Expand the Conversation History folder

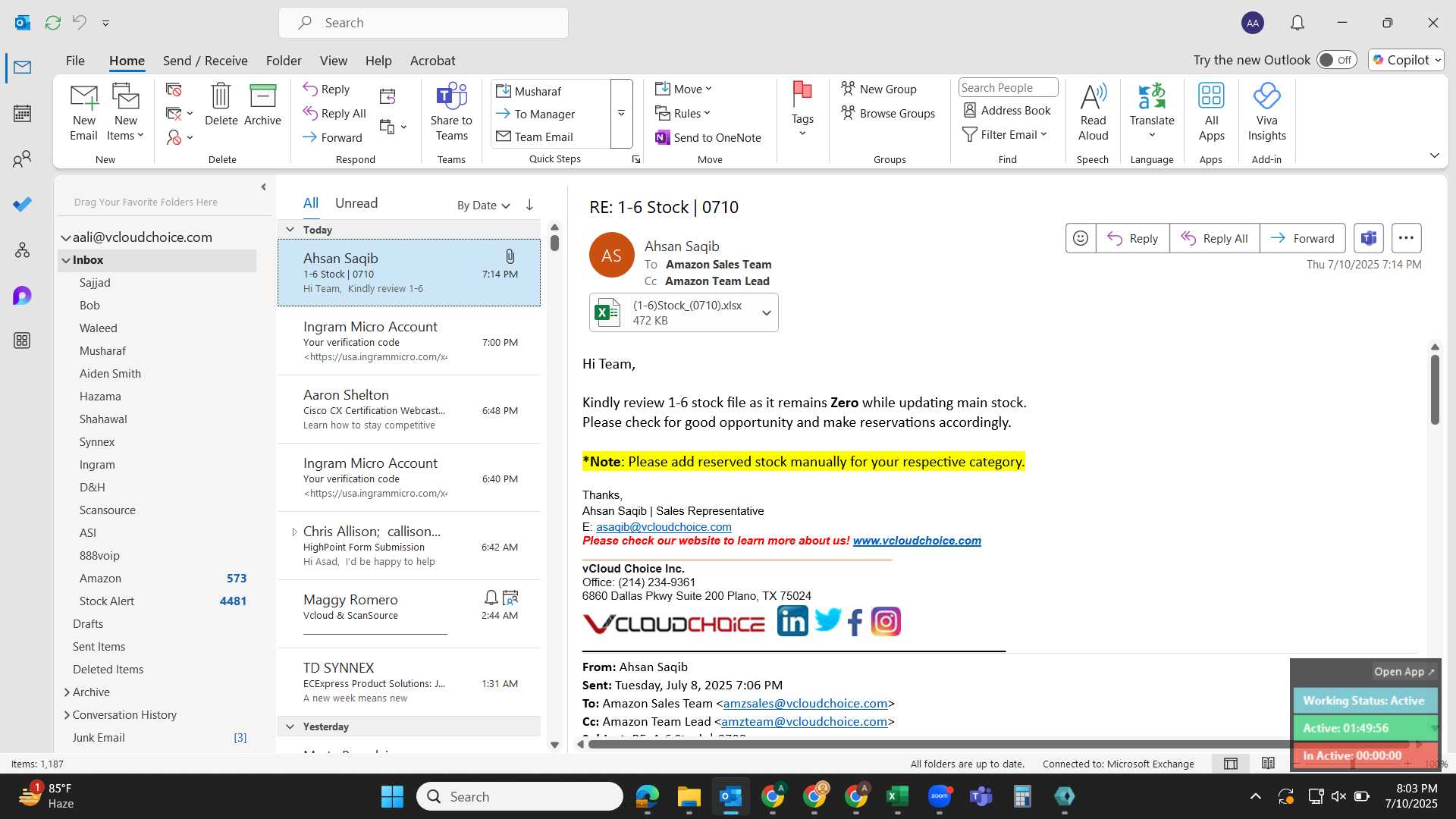[x=67, y=715]
